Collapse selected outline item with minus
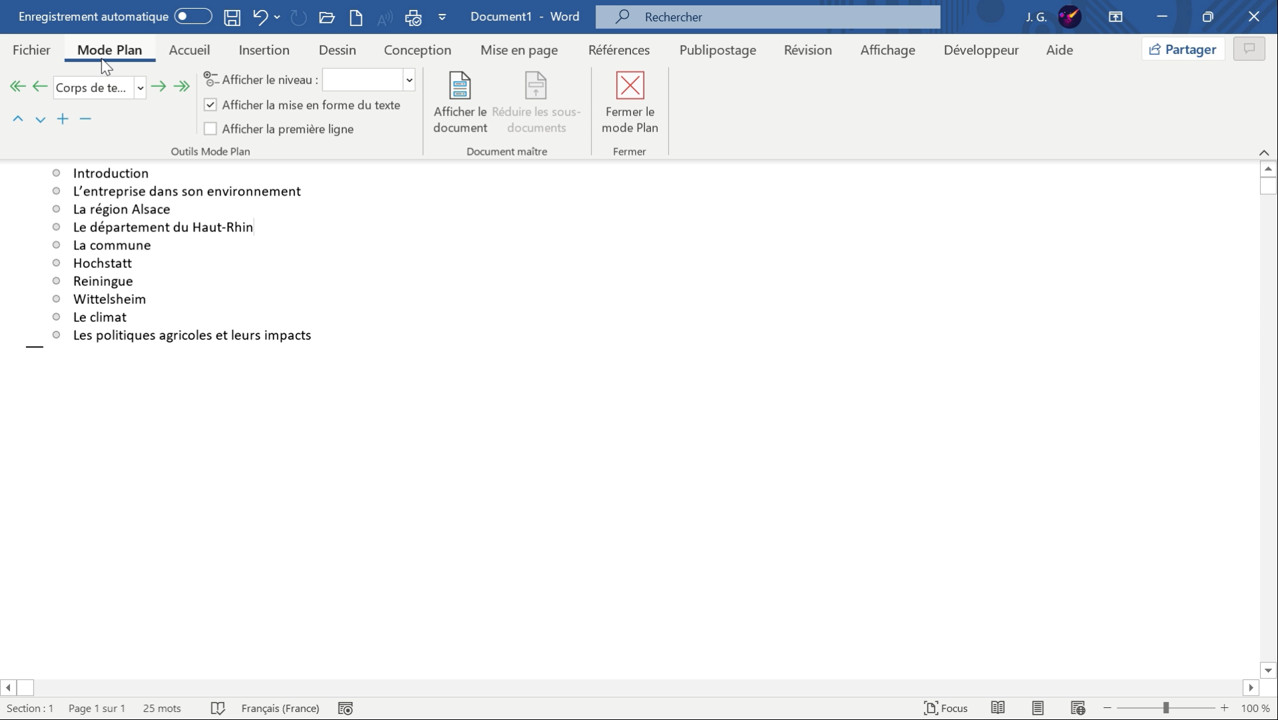 pyautogui.click(x=85, y=119)
